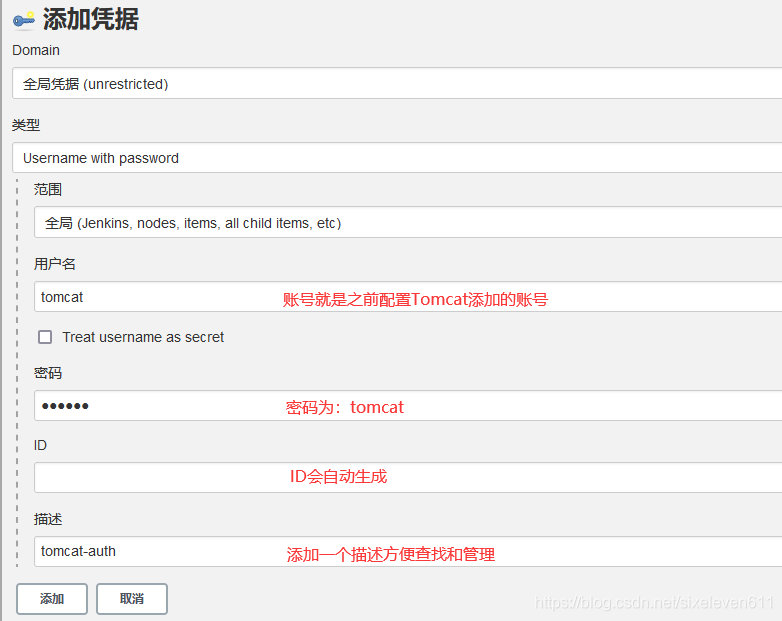Click the 添加 button

pyautogui.click(x=52, y=599)
